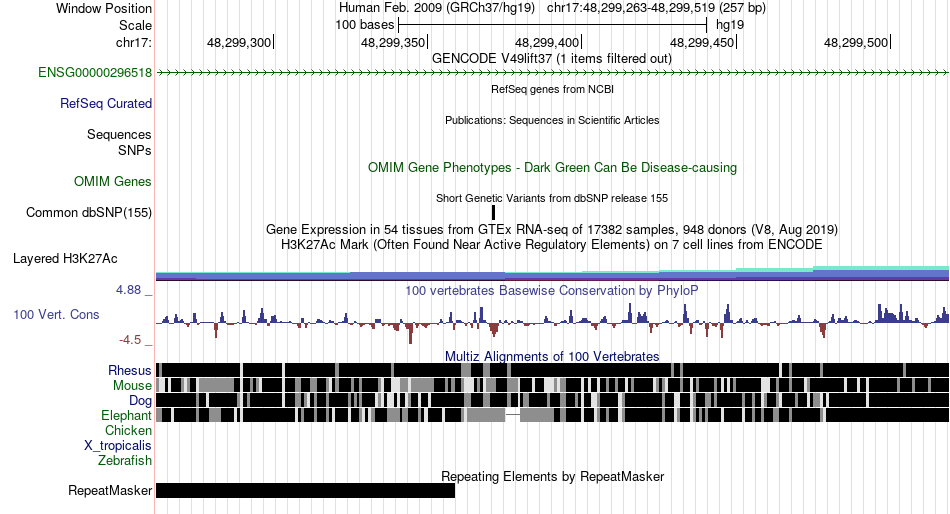950x514 pixels.
Task: Click the Window Position label
Action: (x=104, y=8)
